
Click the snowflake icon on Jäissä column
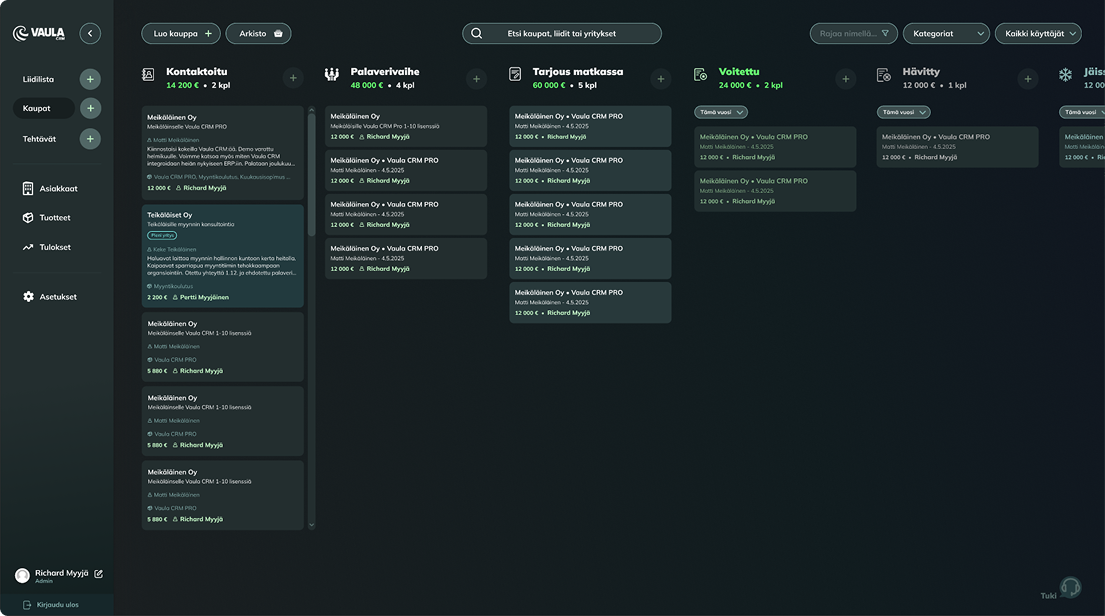[x=1064, y=72]
